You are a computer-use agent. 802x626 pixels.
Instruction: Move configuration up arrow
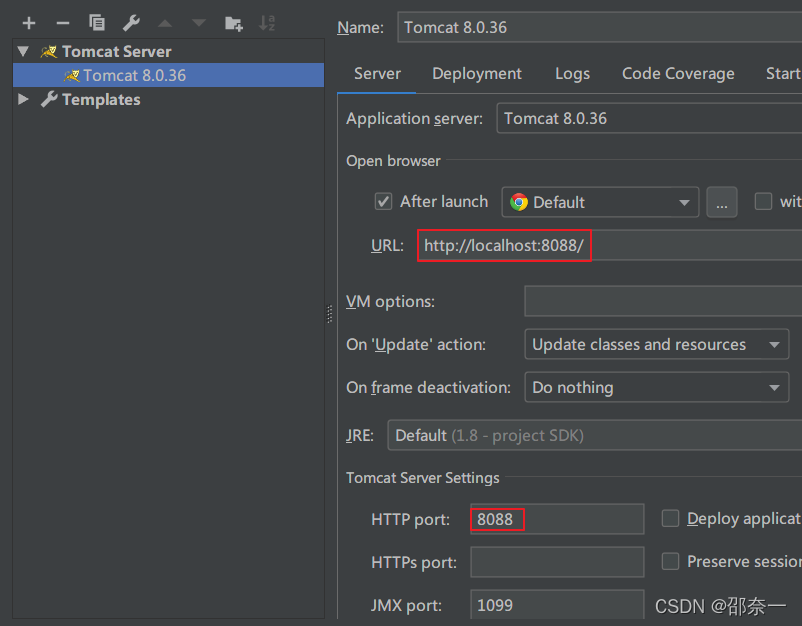coord(165,23)
